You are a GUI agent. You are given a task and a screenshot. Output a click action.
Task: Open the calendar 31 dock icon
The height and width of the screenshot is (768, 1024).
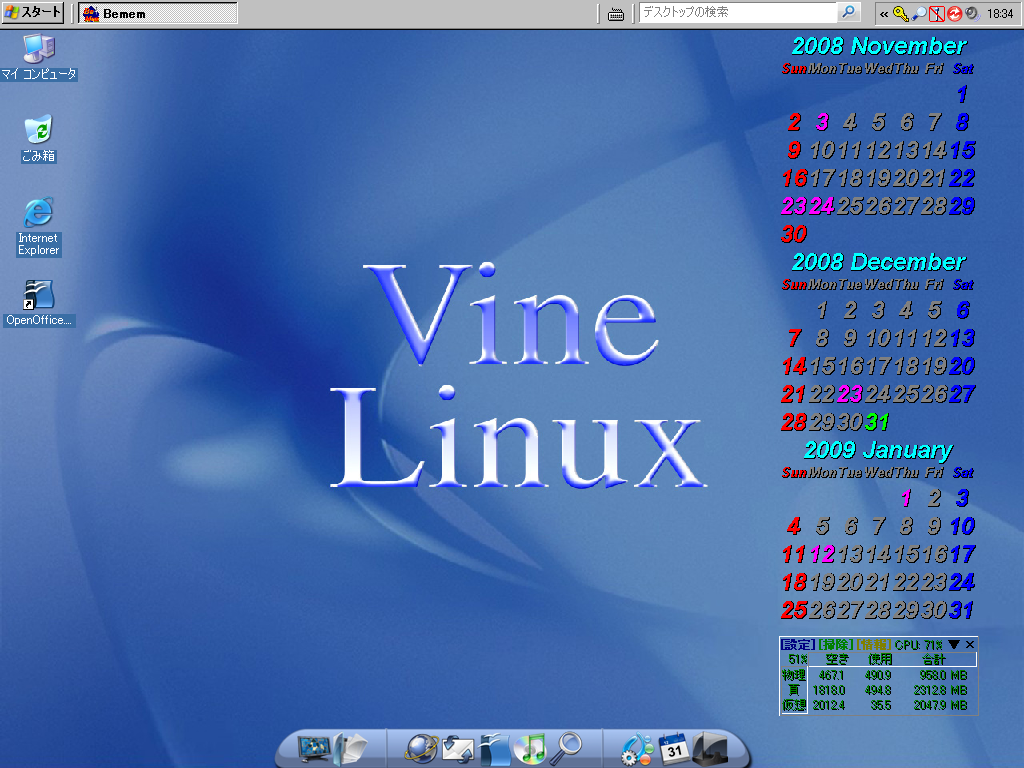pos(674,748)
